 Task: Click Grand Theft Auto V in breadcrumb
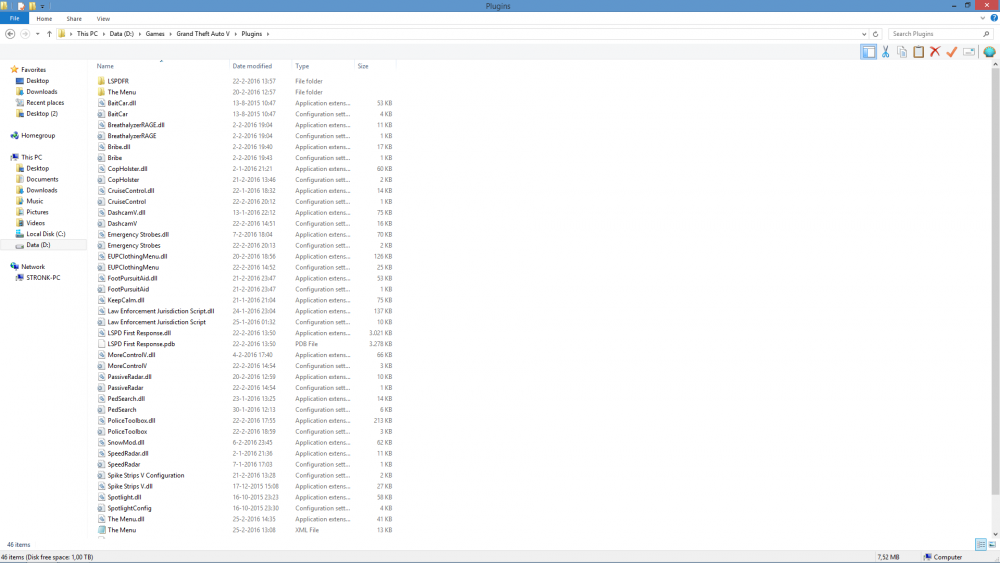pyautogui.click(x=203, y=34)
